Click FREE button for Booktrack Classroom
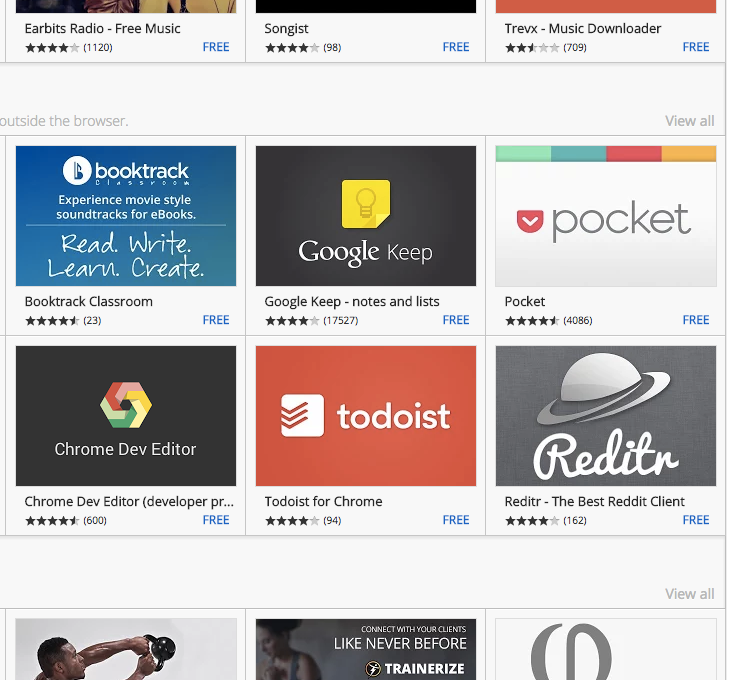 coord(216,320)
